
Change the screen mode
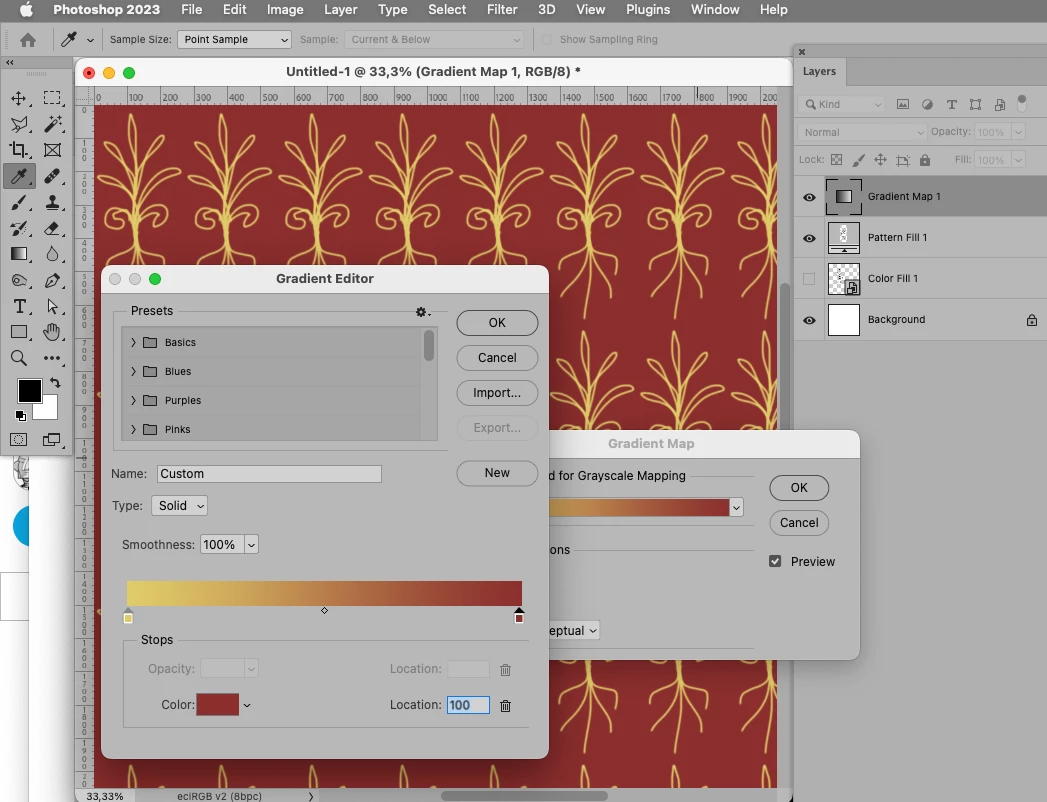pos(51,439)
